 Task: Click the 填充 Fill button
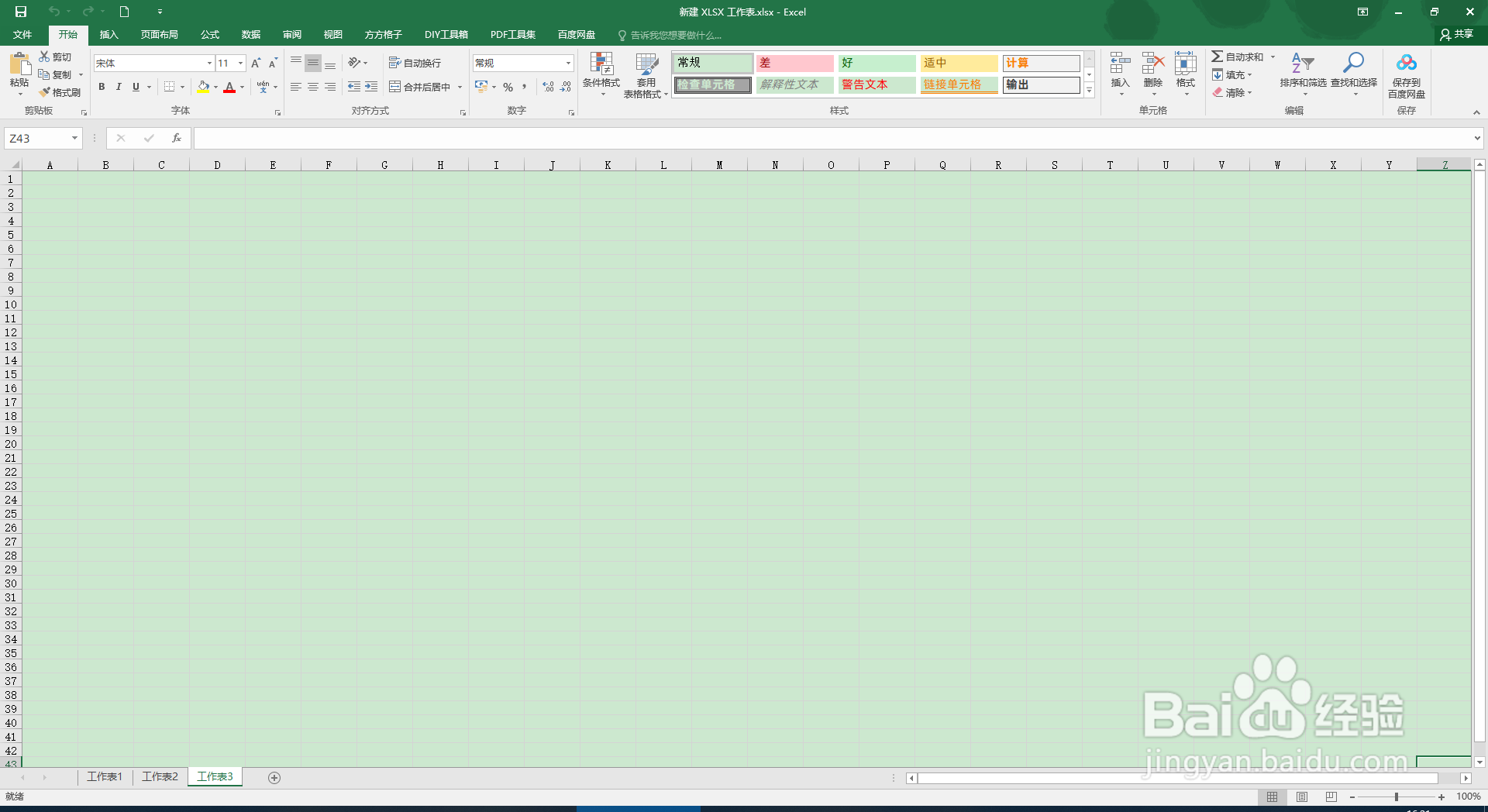pos(1232,74)
